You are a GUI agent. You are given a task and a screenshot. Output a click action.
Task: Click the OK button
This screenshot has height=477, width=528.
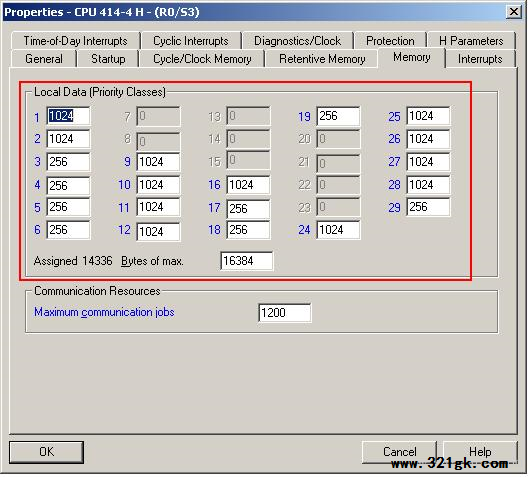click(x=46, y=452)
